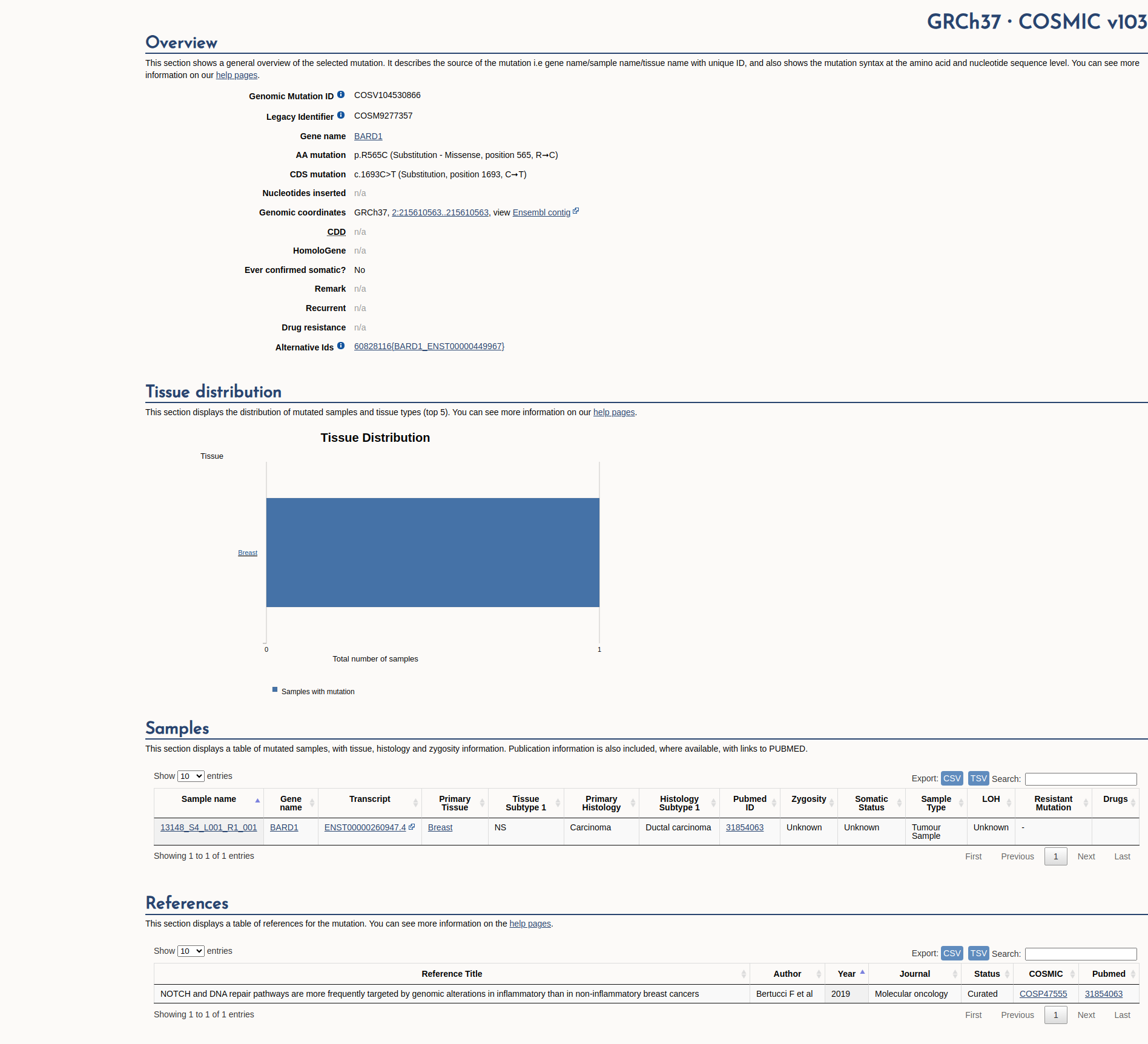This screenshot has height=1044, width=1148.
Task: Click Next in References pagination
Action: 1086,1015
